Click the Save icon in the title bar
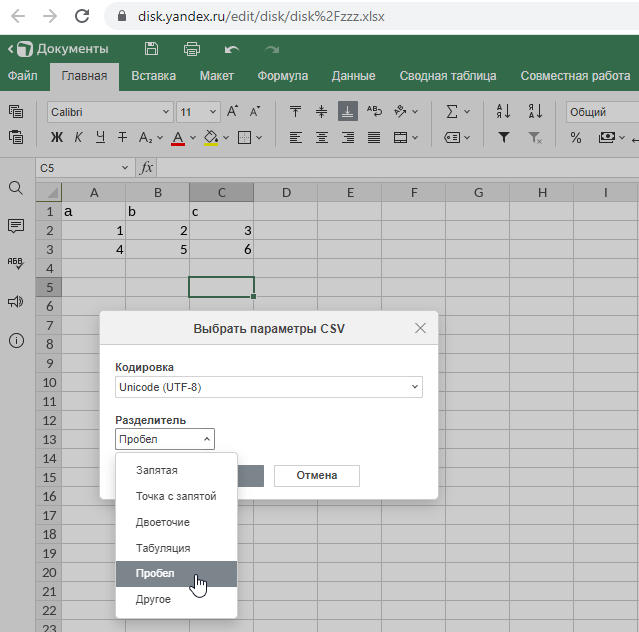The width and height of the screenshot is (639, 632). [151, 49]
